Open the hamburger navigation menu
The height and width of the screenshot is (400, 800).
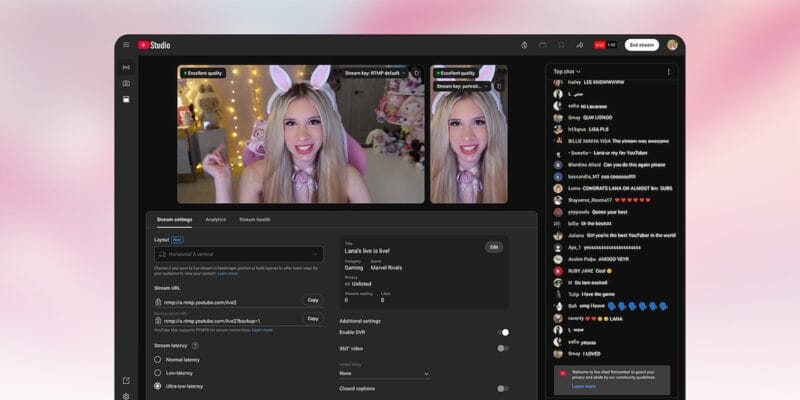pos(126,45)
